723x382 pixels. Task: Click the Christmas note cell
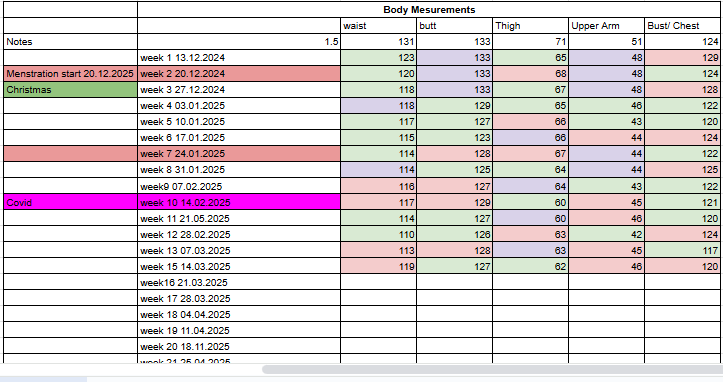click(x=71, y=90)
